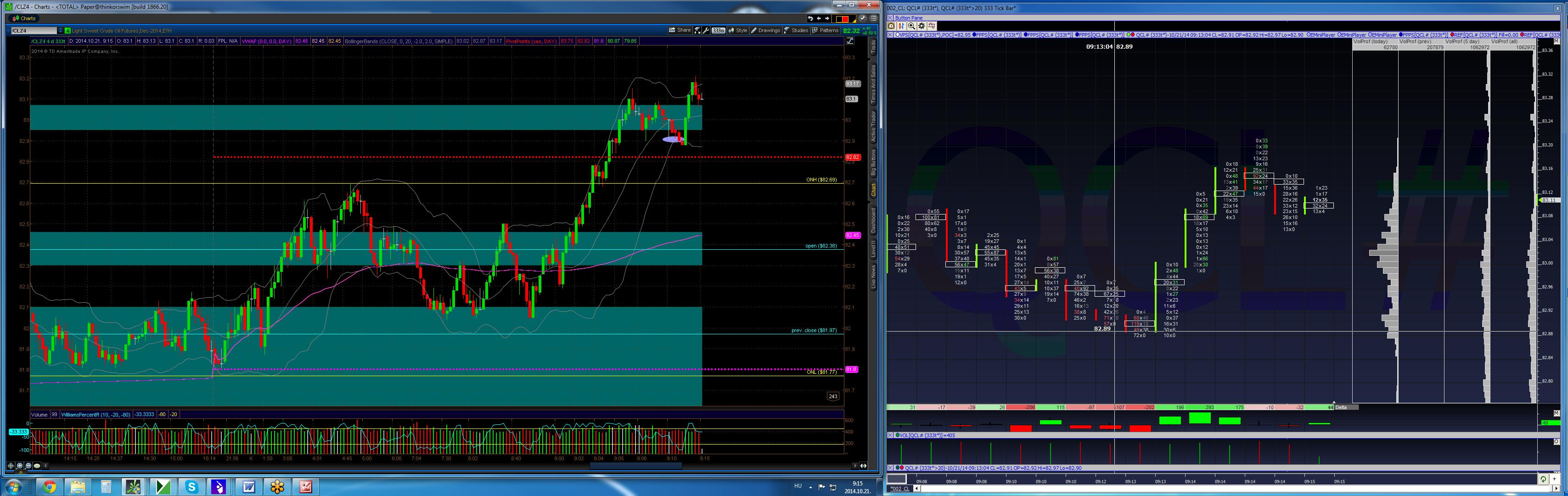The width and height of the screenshot is (1568, 496).
Task: Click the gear settings icon in Button Pane
Action: [x=922, y=26]
